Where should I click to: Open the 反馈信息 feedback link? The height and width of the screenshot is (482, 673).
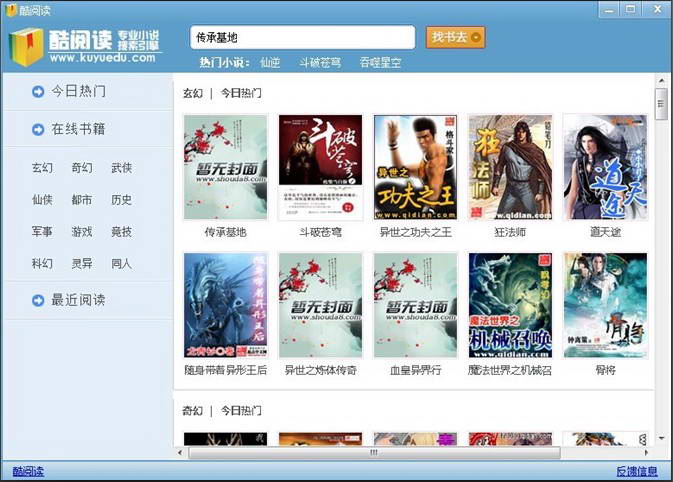636,471
